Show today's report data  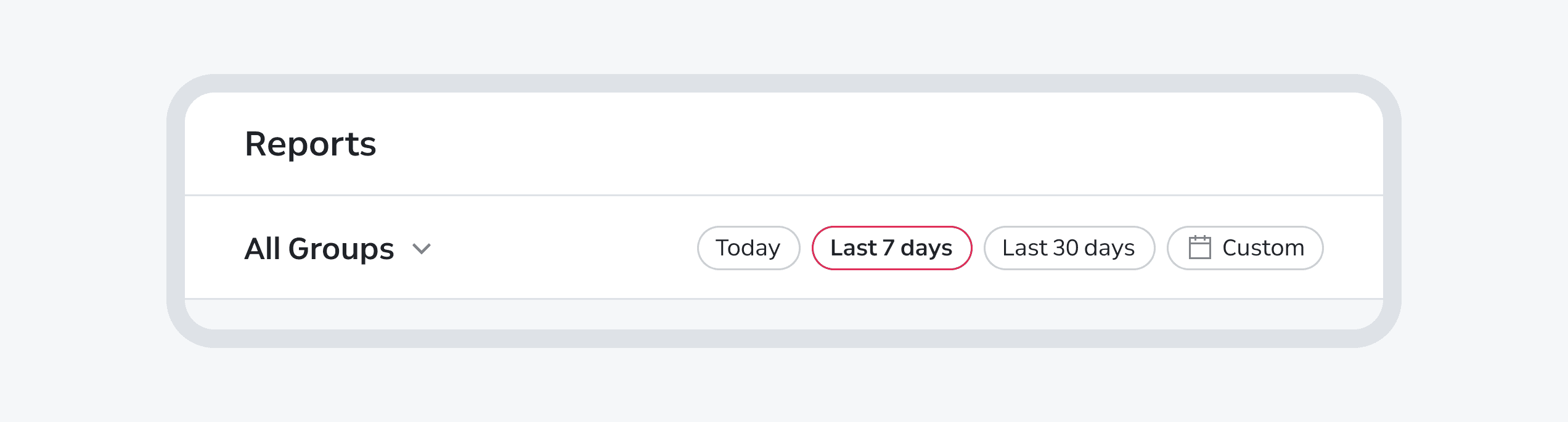pyautogui.click(x=748, y=248)
